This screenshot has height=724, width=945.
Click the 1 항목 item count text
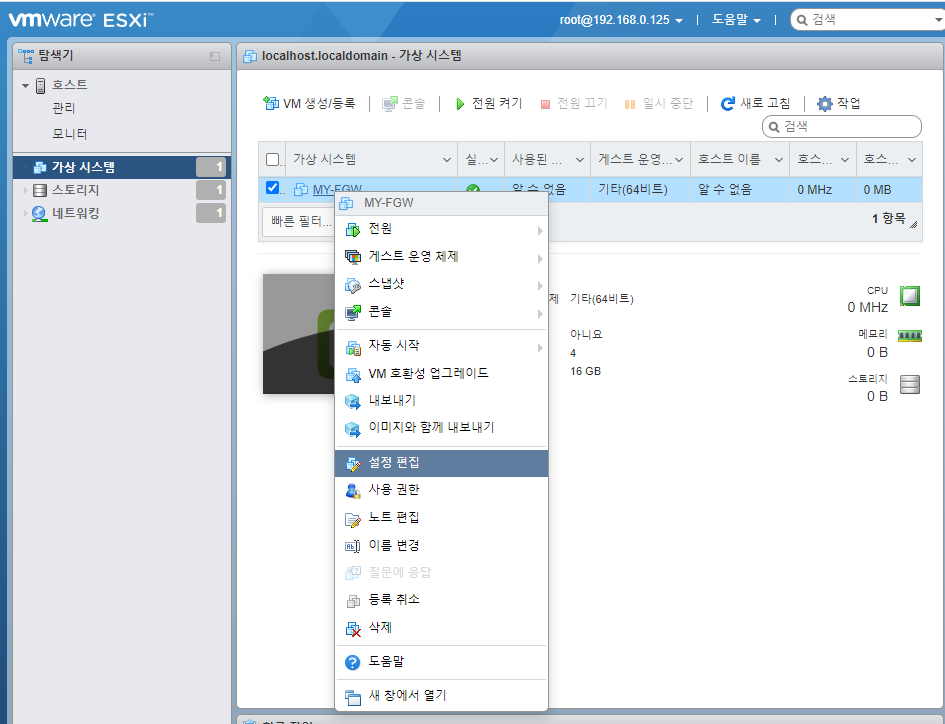[888, 219]
